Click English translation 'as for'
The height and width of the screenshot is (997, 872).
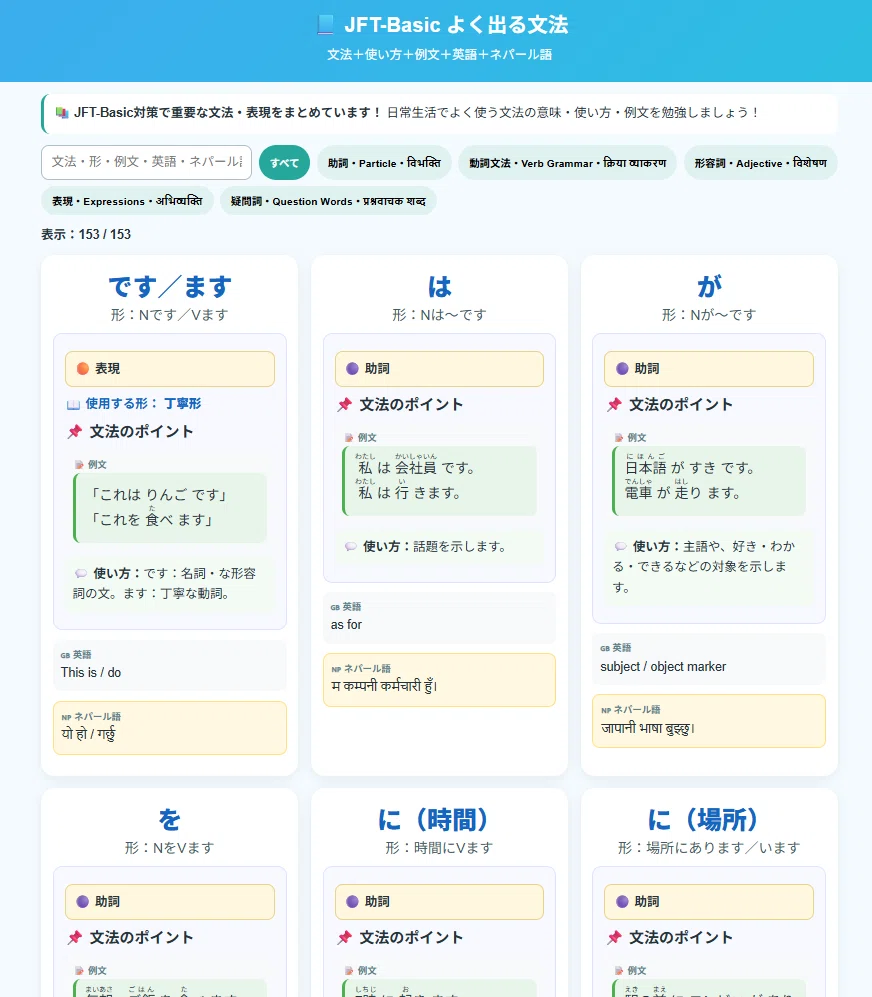coord(346,625)
